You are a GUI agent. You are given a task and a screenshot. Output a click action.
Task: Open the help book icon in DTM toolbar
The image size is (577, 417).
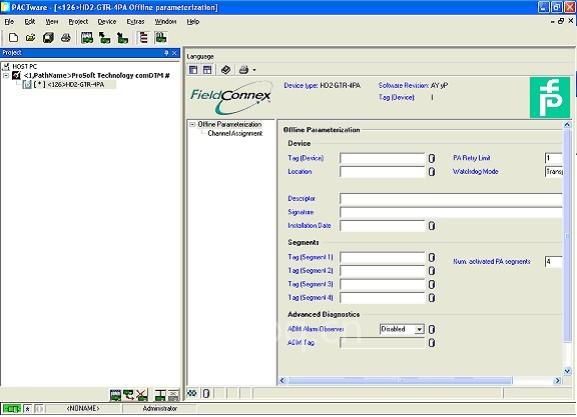pyautogui.click(x=226, y=70)
